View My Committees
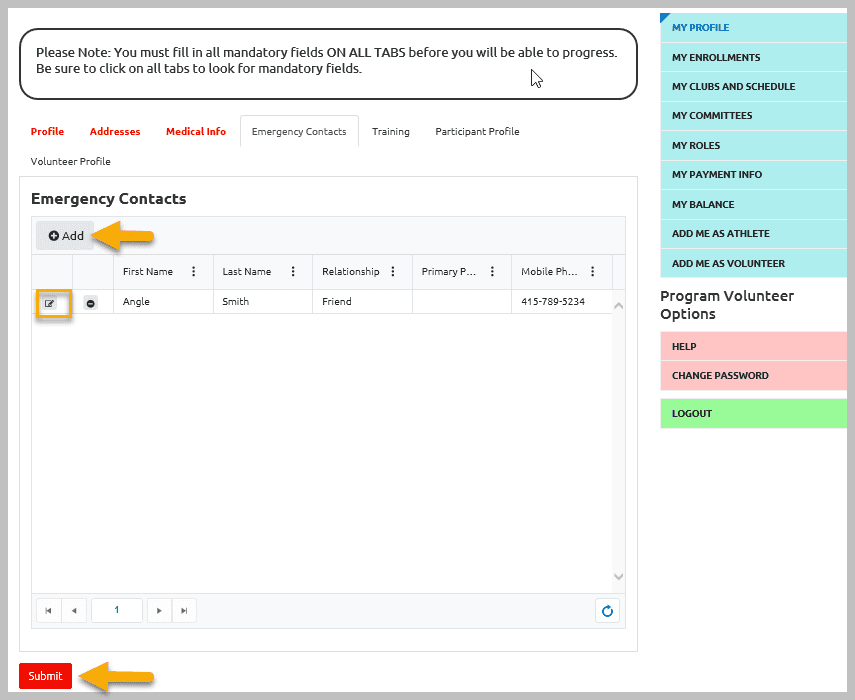The width and height of the screenshot is (855, 700). (x=754, y=116)
